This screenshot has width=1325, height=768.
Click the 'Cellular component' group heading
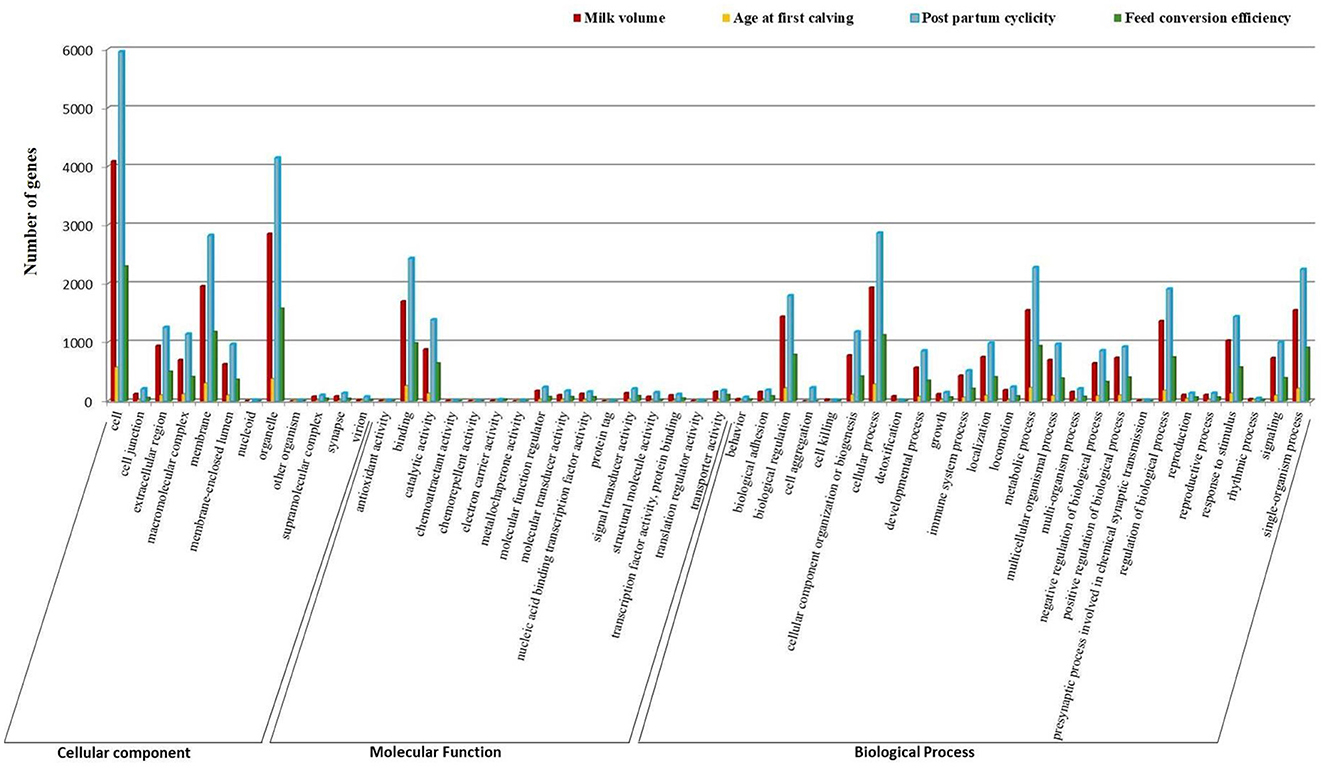[124, 752]
